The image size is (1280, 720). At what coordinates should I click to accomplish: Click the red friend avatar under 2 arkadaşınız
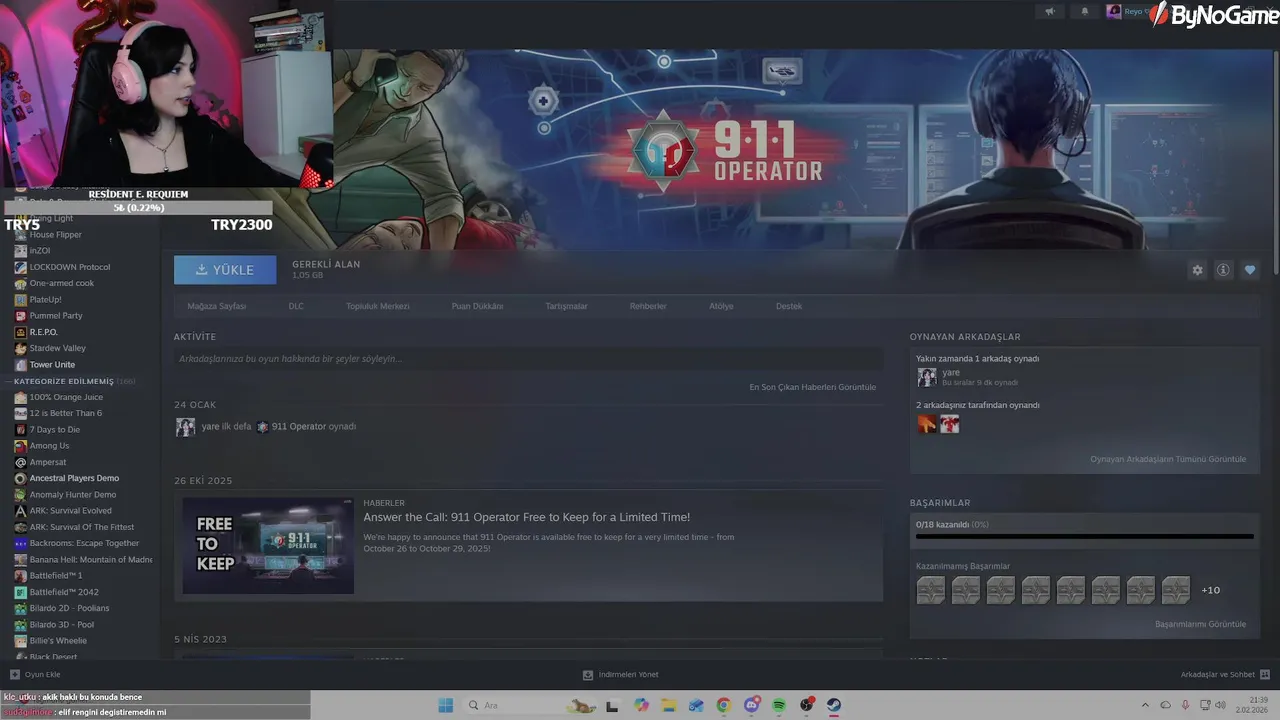[950, 424]
